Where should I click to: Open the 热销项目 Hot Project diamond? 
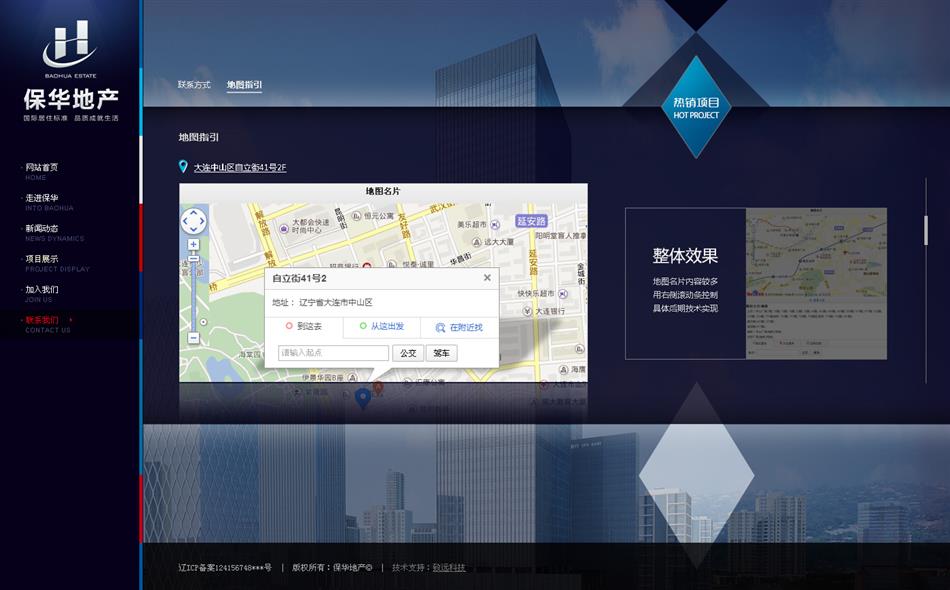696,108
